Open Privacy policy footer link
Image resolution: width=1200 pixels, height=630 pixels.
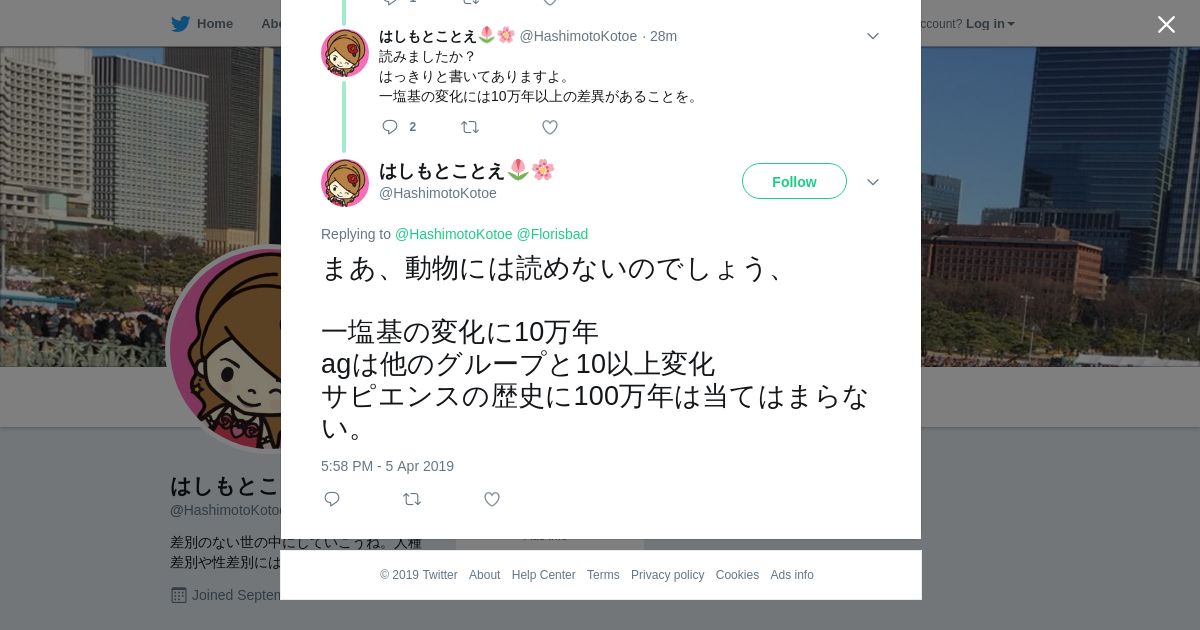pyautogui.click(x=667, y=575)
